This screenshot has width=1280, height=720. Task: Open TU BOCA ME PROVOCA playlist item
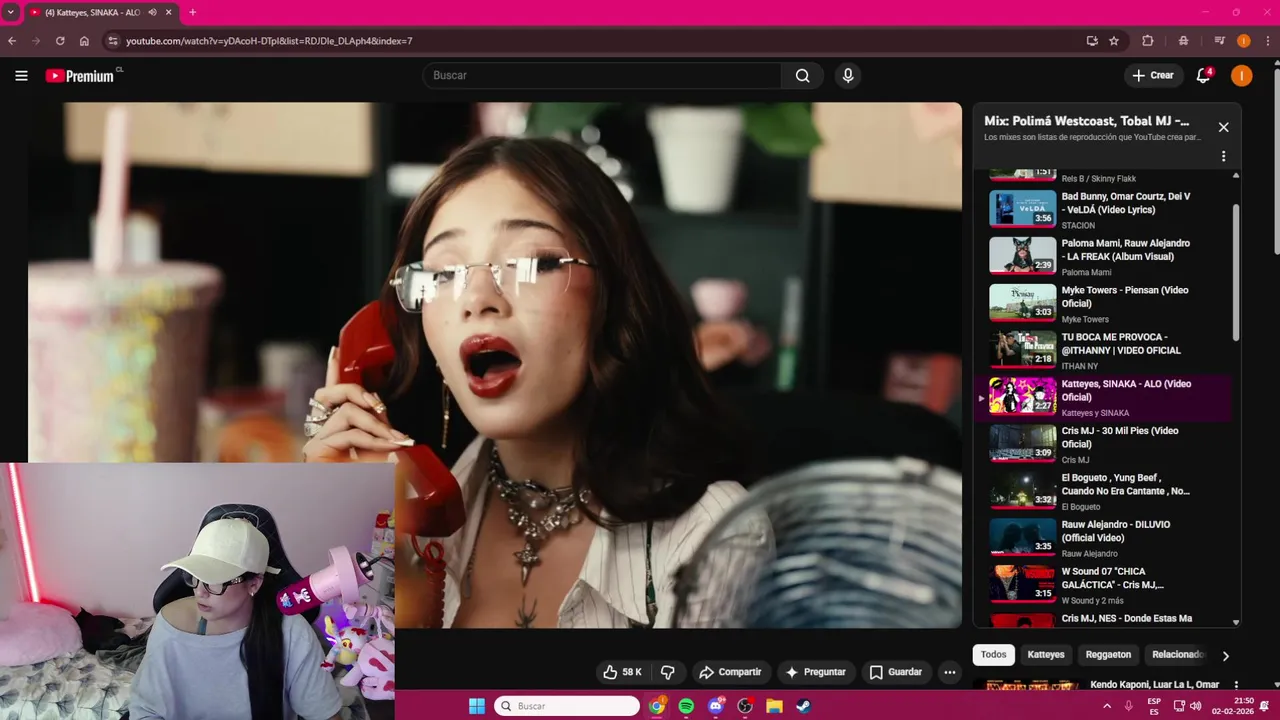tap(1103, 350)
